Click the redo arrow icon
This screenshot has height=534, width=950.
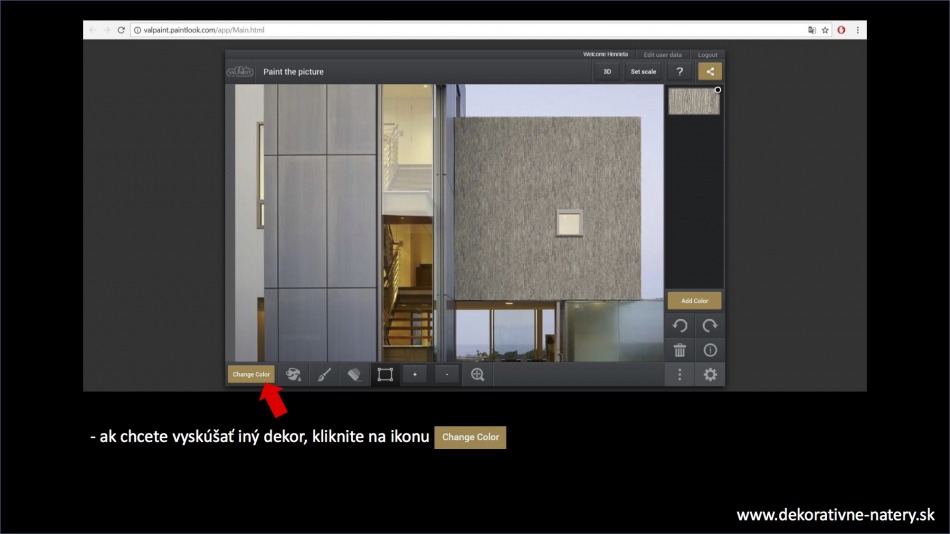pyautogui.click(x=710, y=325)
